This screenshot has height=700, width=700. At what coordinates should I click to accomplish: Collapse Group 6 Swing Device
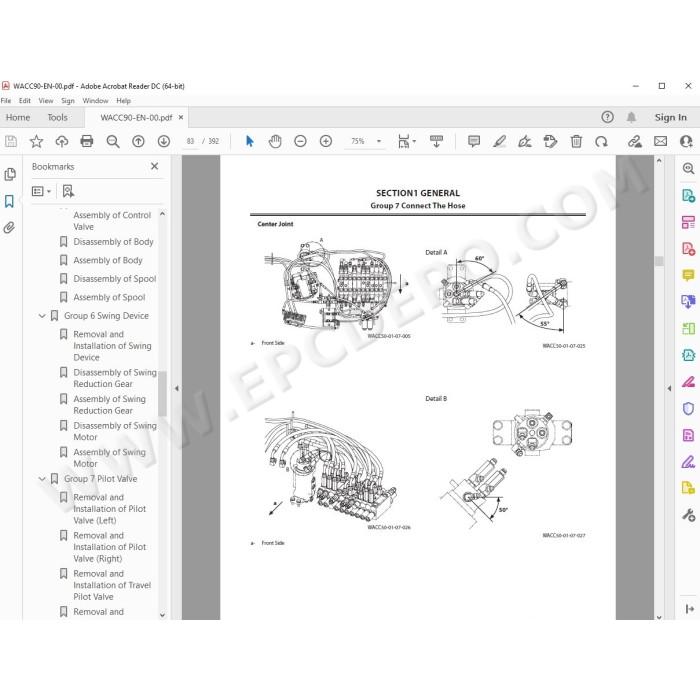pos(42,316)
